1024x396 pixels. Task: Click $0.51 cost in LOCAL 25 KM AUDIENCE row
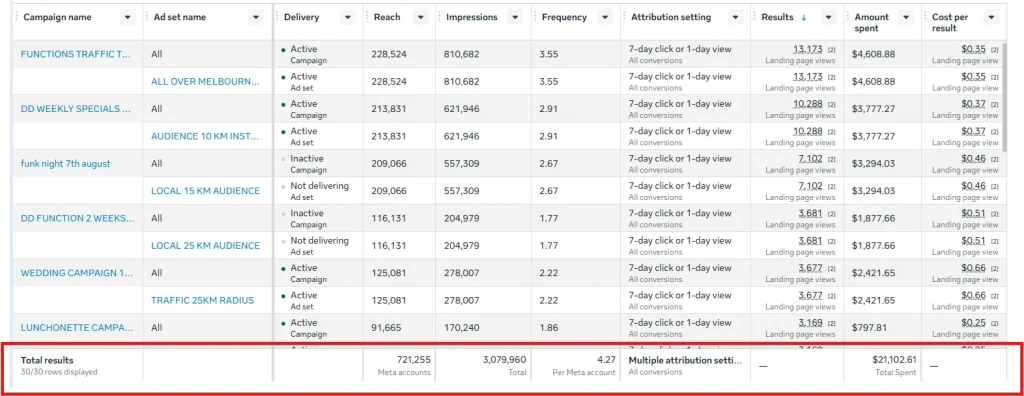pos(974,240)
